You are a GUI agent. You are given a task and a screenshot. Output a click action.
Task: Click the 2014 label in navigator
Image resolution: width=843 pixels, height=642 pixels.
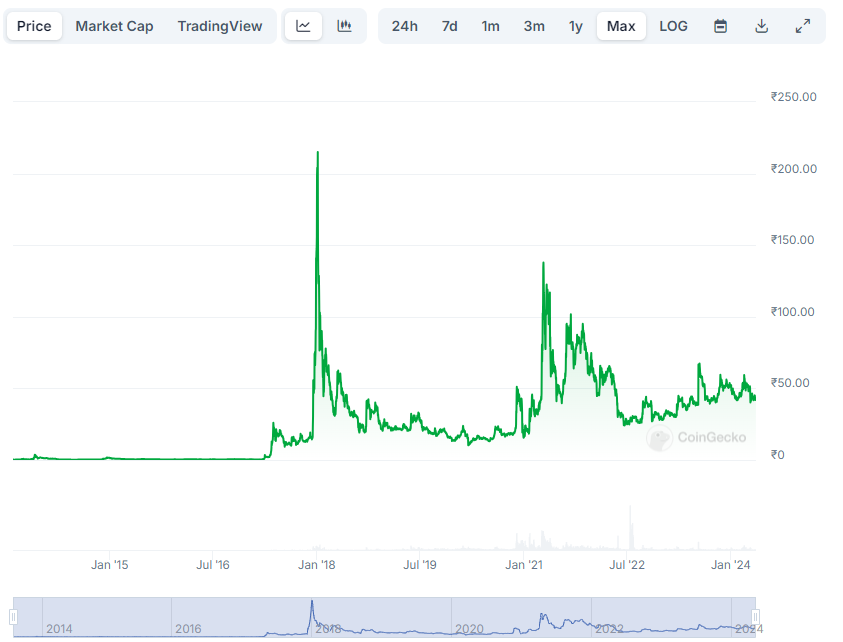coord(59,629)
